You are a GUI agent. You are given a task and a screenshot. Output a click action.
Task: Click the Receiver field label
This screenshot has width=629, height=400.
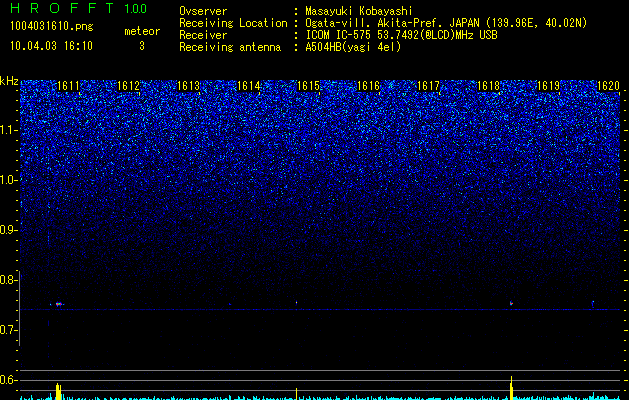point(203,35)
